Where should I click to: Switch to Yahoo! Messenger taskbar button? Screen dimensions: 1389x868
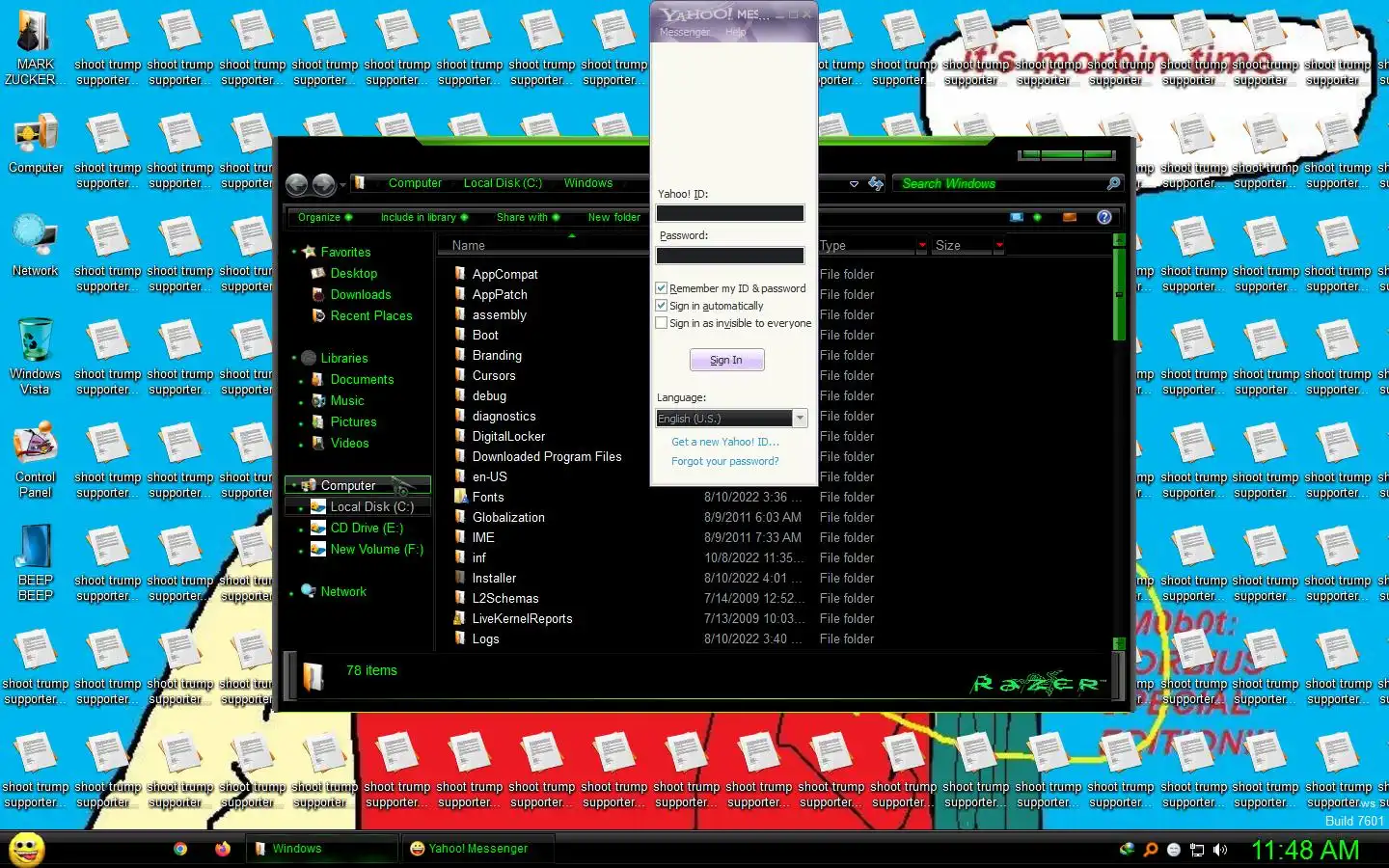point(478,849)
